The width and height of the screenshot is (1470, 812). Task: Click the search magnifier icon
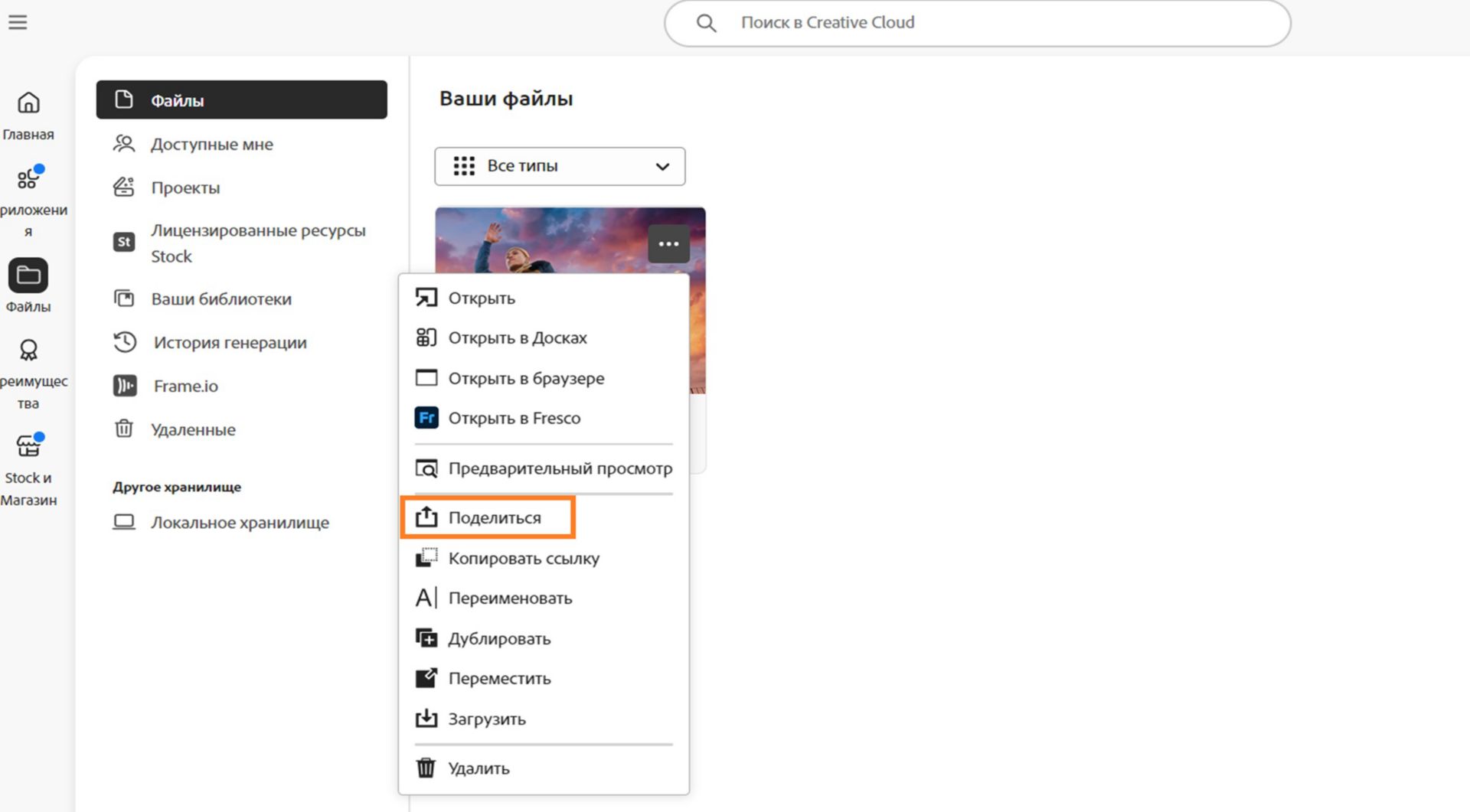click(x=707, y=23)
